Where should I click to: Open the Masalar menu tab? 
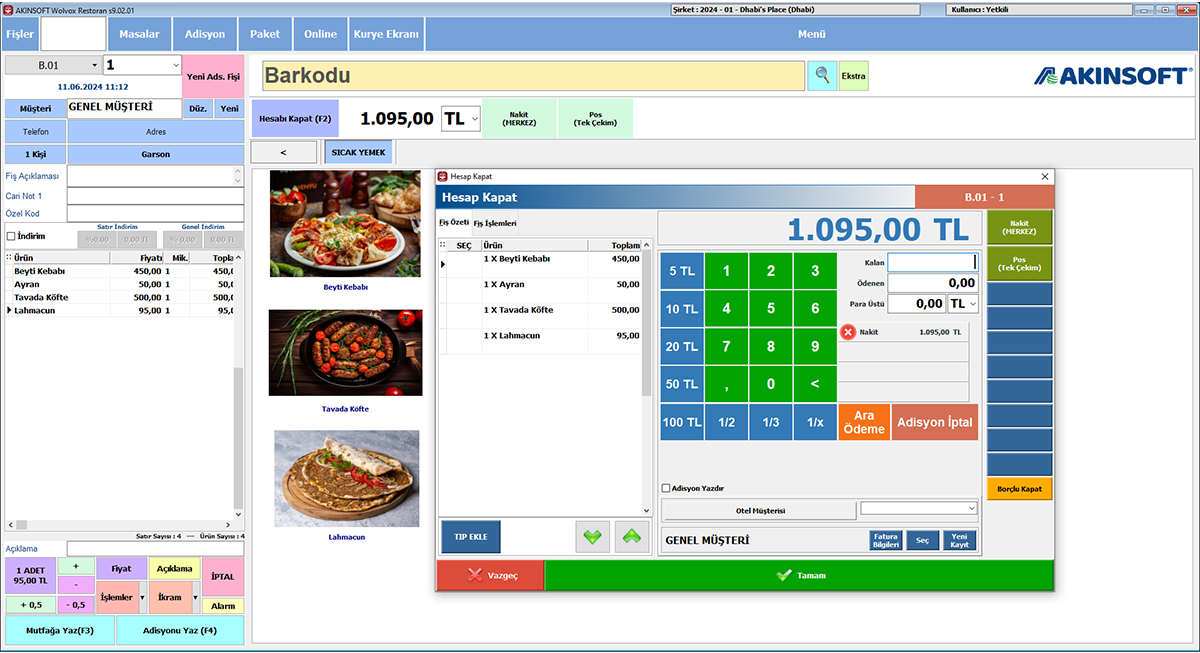[x=139, y=34]
